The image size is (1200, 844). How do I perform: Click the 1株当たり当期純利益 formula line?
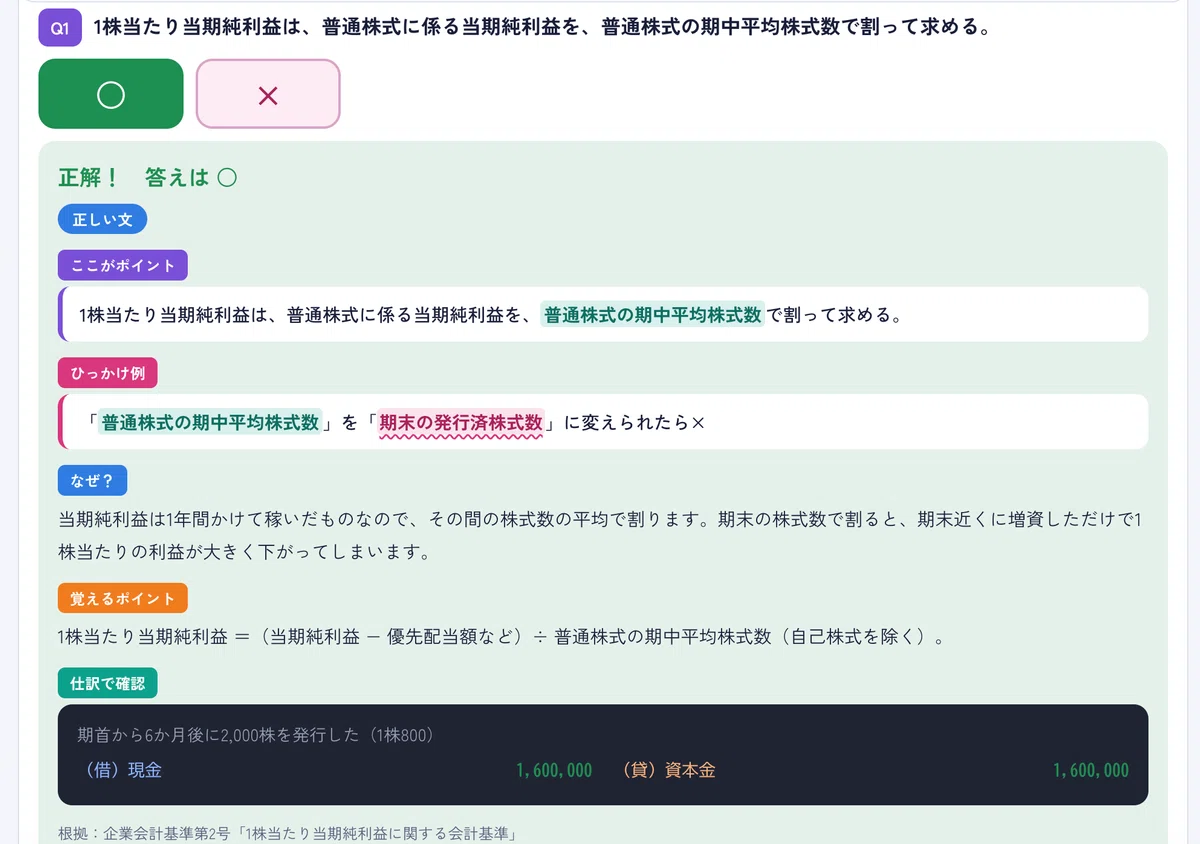click(x=502, y=637)
